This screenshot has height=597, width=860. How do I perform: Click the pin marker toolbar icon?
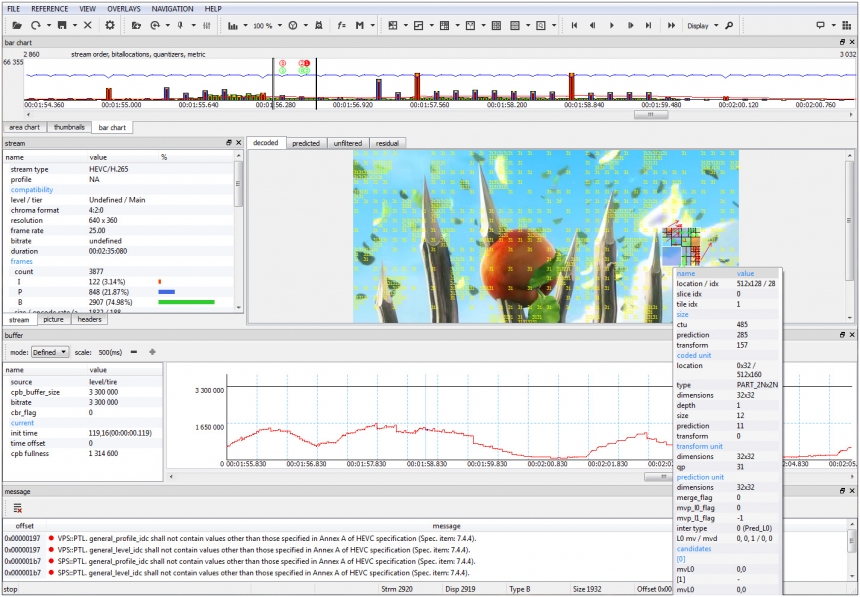pos(180,25)
